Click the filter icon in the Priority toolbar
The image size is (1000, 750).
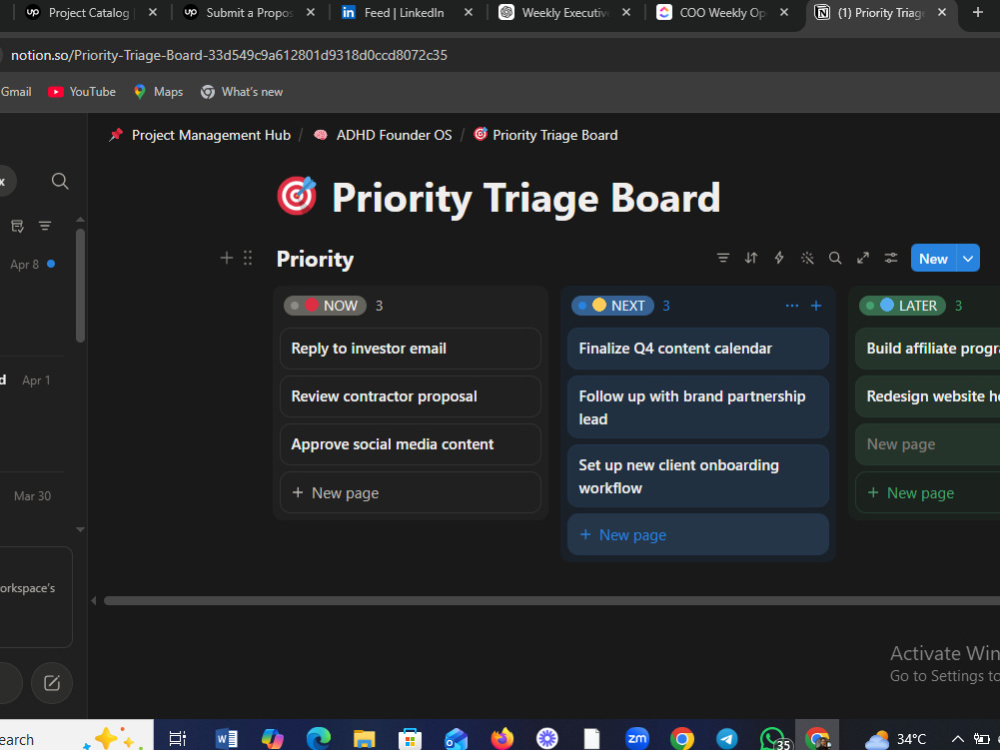tap(723, 258)
